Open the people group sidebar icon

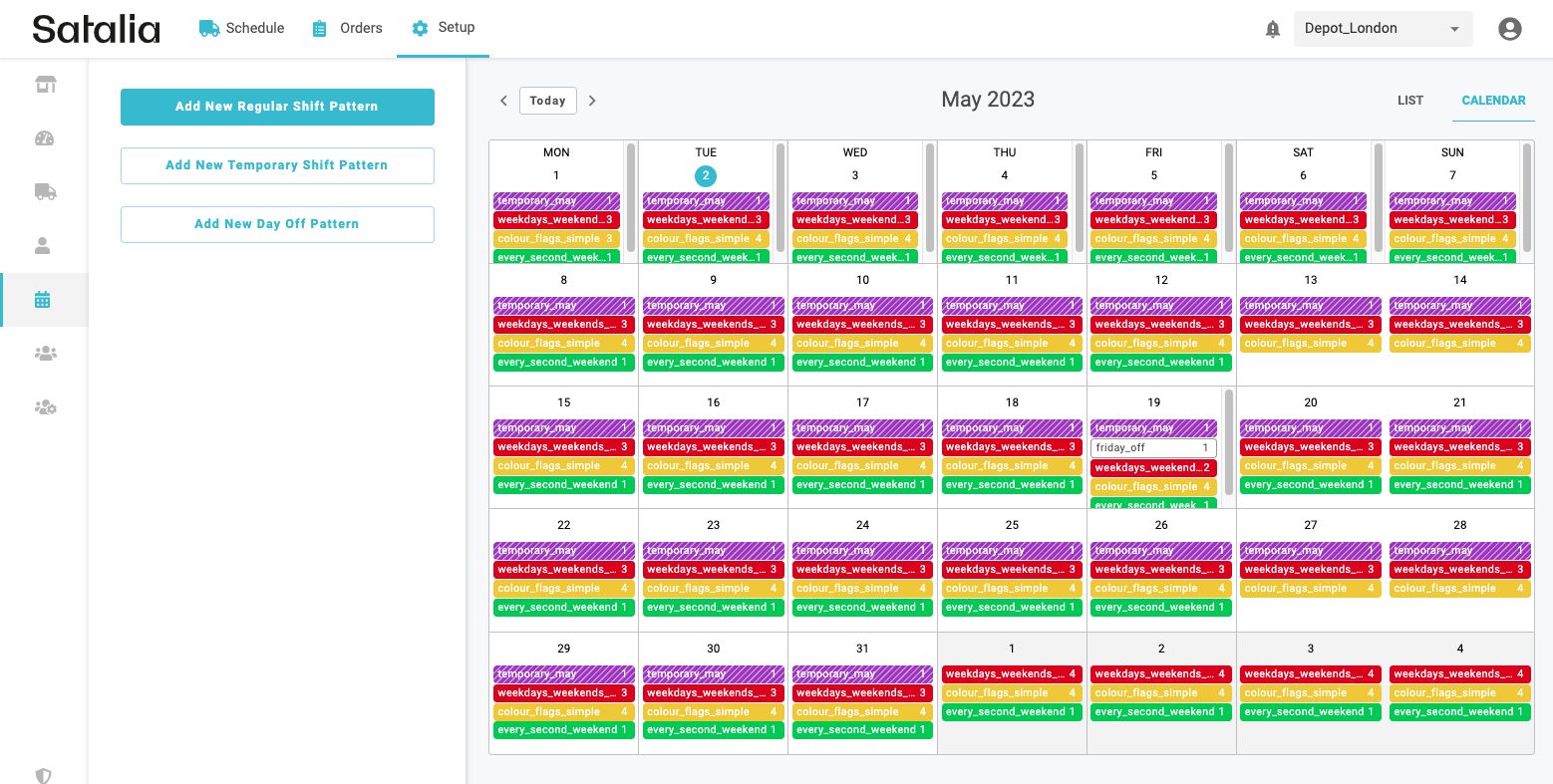[45, 353]
